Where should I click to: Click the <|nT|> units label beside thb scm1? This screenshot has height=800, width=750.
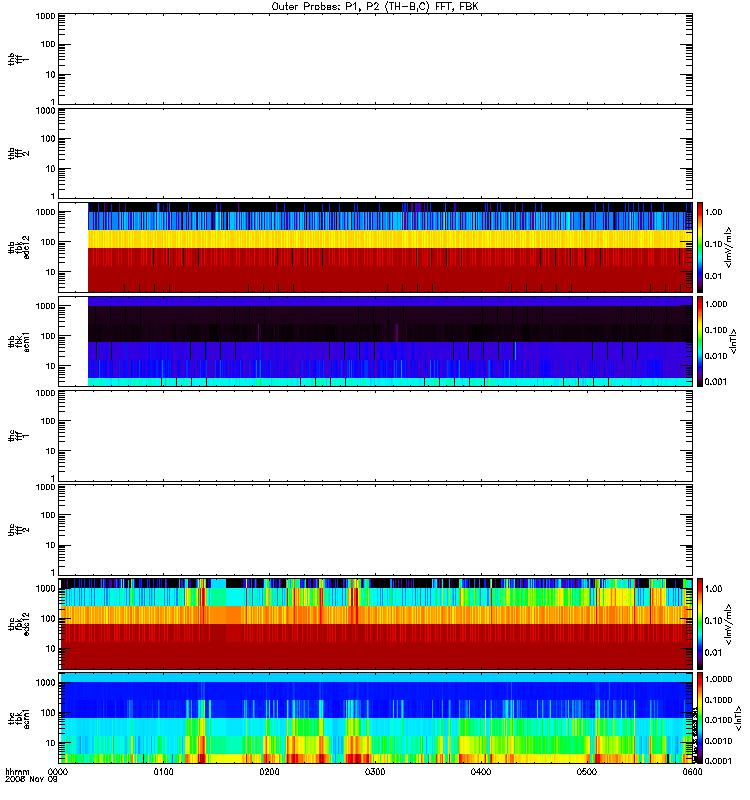[734, 341]
